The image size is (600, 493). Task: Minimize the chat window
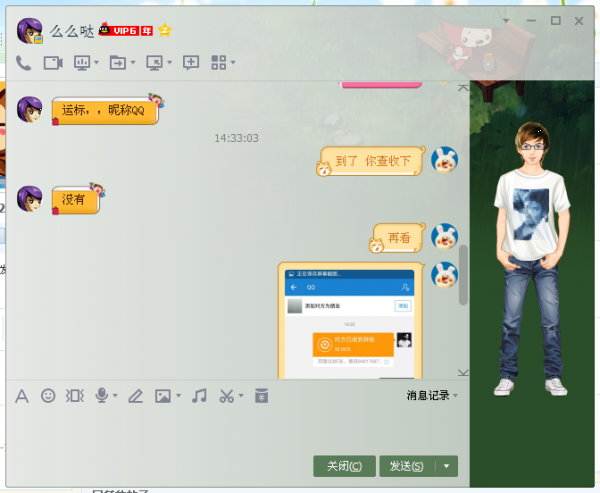(x=531, y=21)
